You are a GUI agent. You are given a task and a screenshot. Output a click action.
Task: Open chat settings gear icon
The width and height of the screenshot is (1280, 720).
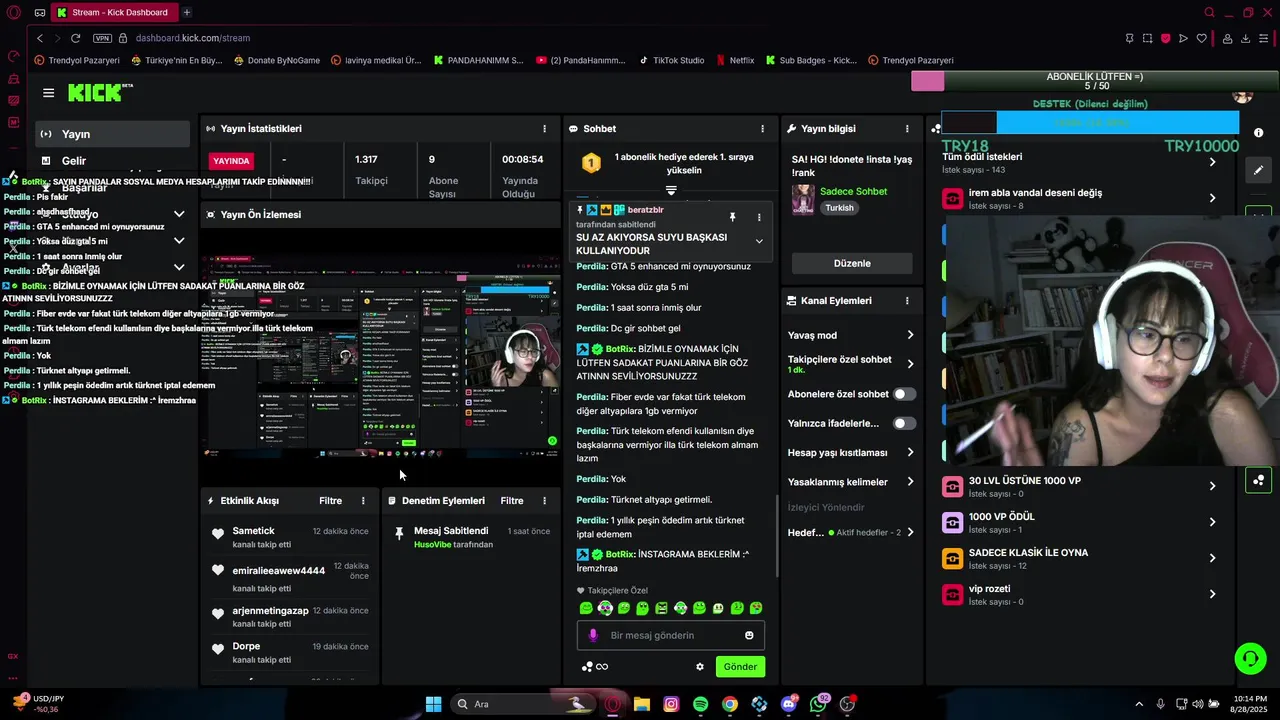700,667
